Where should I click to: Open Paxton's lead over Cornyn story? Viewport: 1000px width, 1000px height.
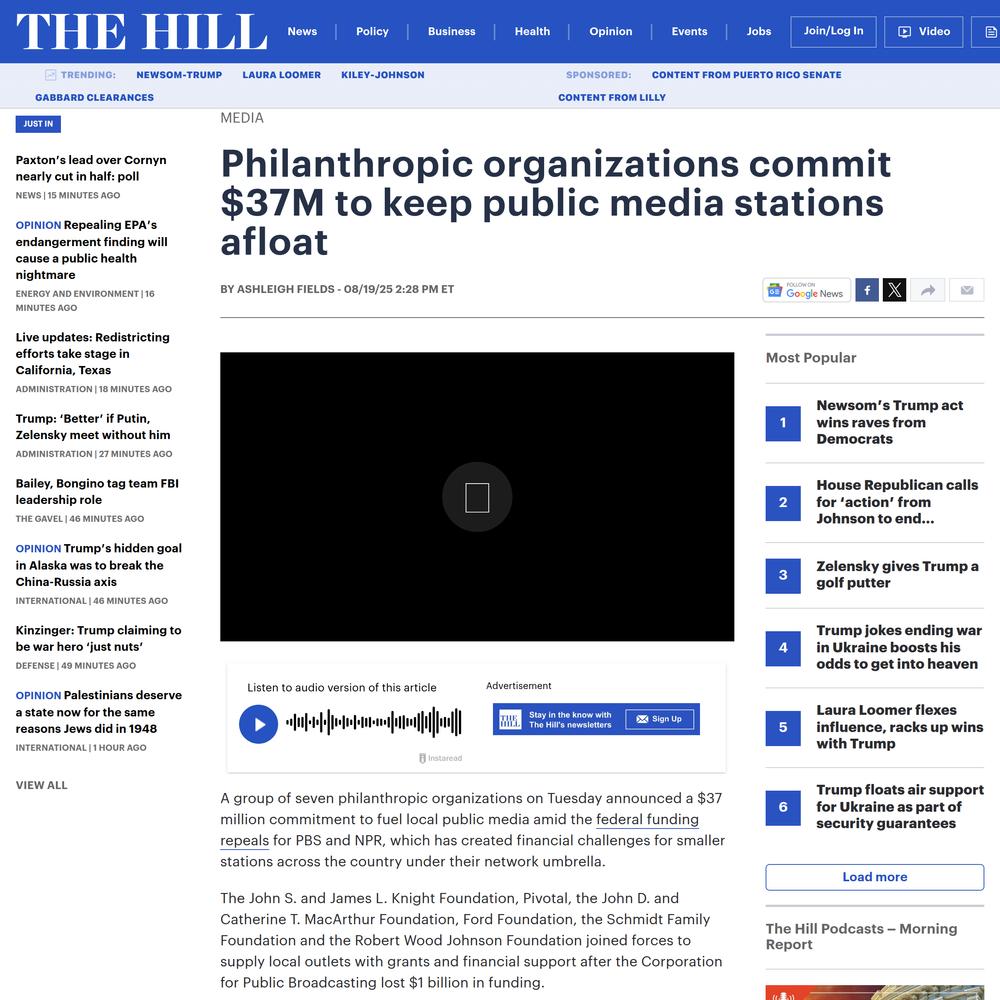pyautogui.click(x=91, y=168)
